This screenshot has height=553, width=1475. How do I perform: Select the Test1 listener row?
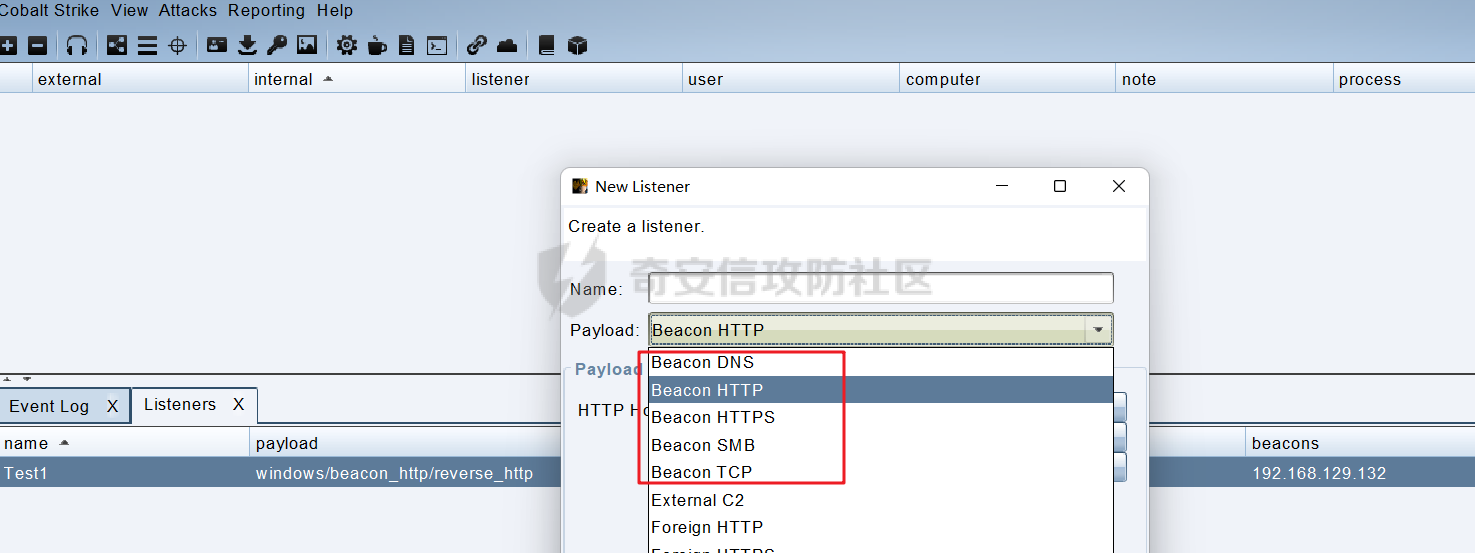point(280,473)
